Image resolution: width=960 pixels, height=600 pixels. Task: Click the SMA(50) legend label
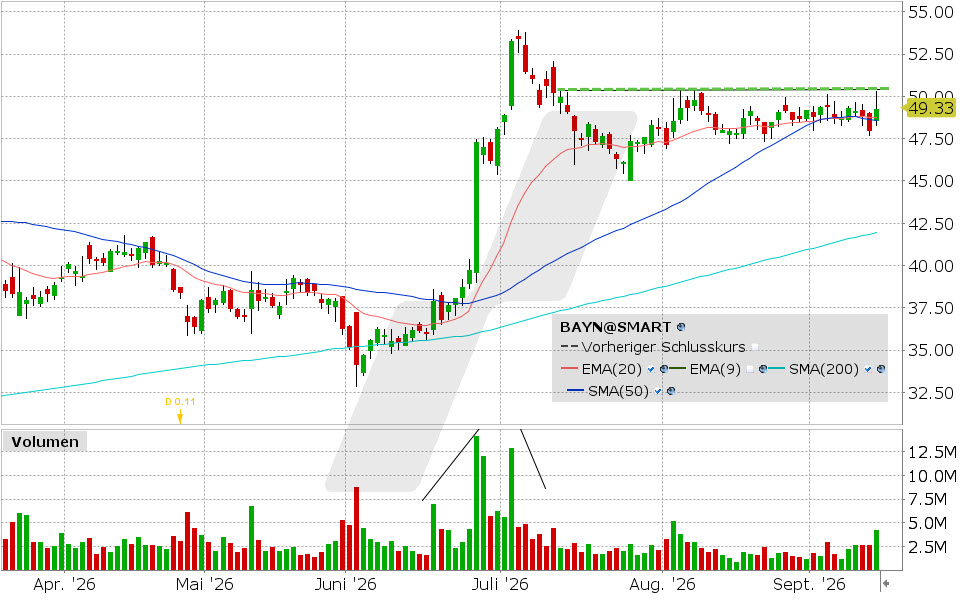(618, 391)
